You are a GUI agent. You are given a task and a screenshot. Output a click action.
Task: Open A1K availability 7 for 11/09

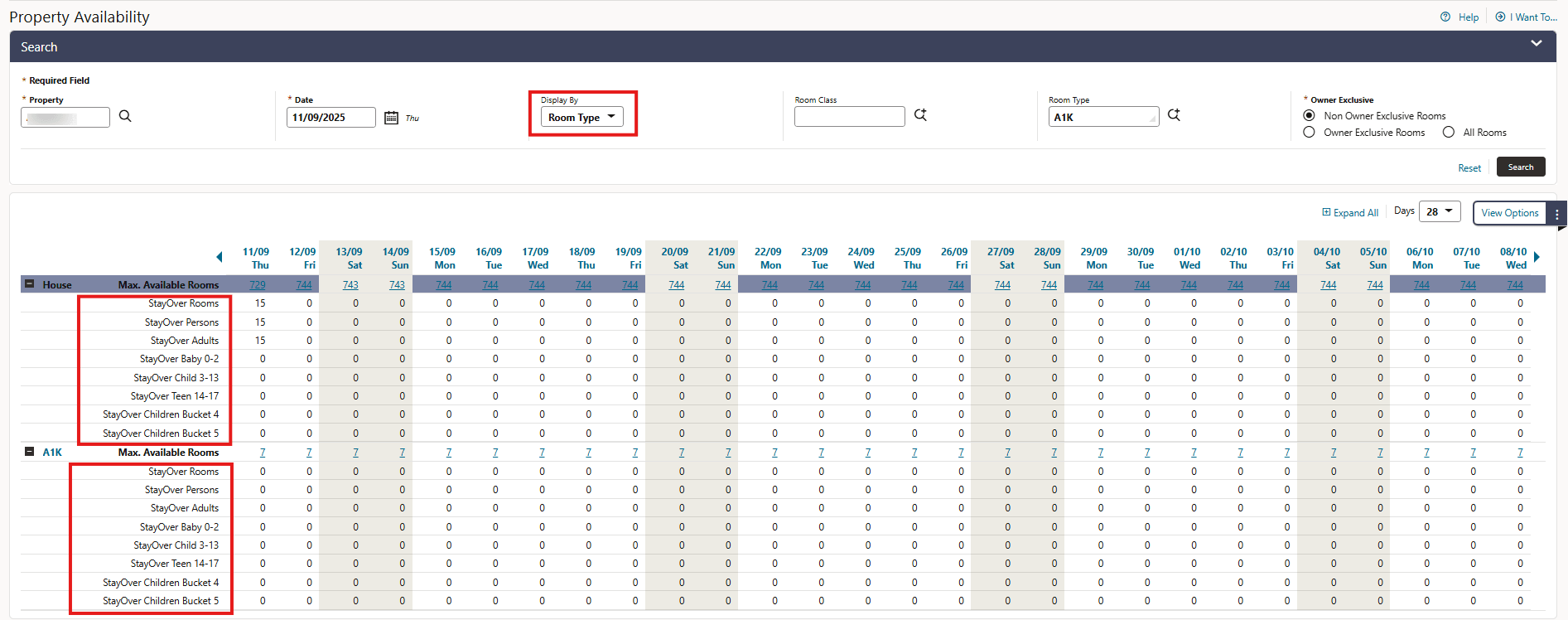[263, 453]
